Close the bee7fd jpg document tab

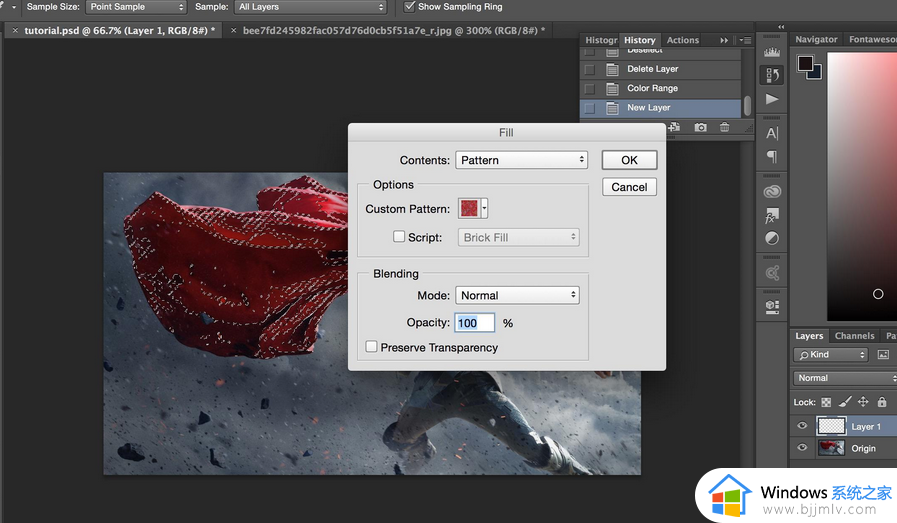(233, 30)
